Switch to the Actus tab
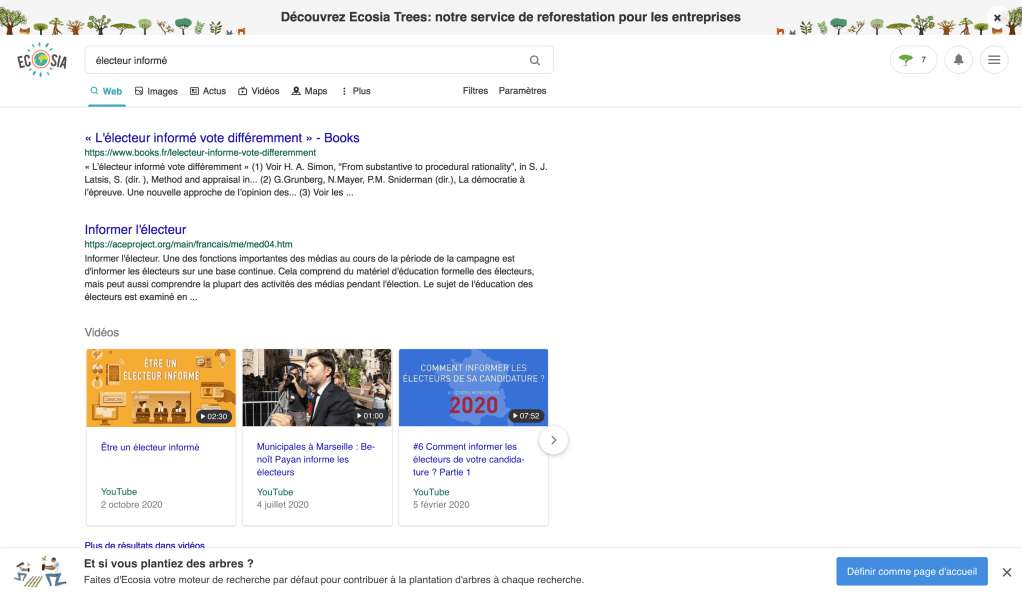Screen dimensions: 1022x593 point(208,91)
